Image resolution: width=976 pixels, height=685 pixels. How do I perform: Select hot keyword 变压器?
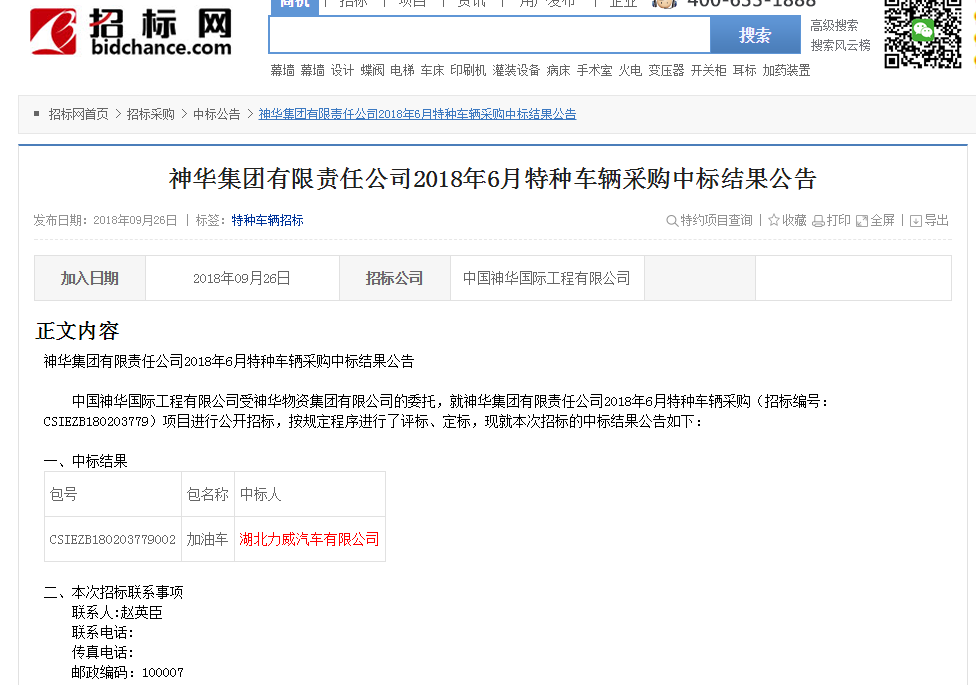click(666, 70)
